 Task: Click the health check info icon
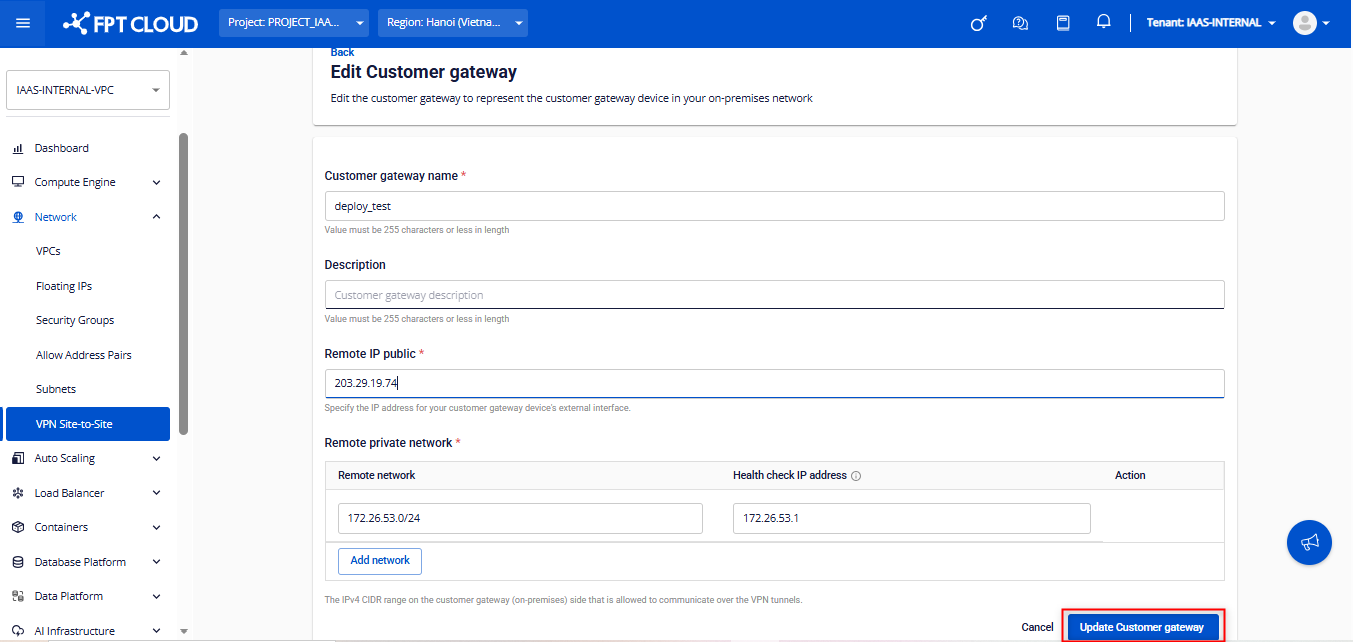point(856,476)
